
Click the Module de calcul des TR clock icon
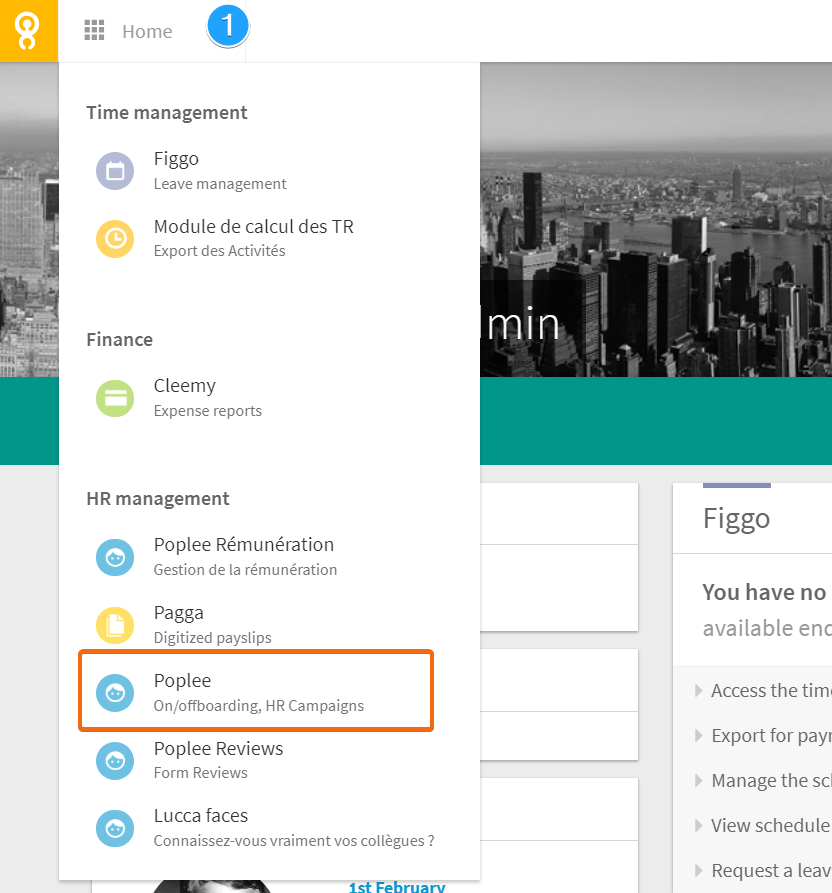pos(115,239)
